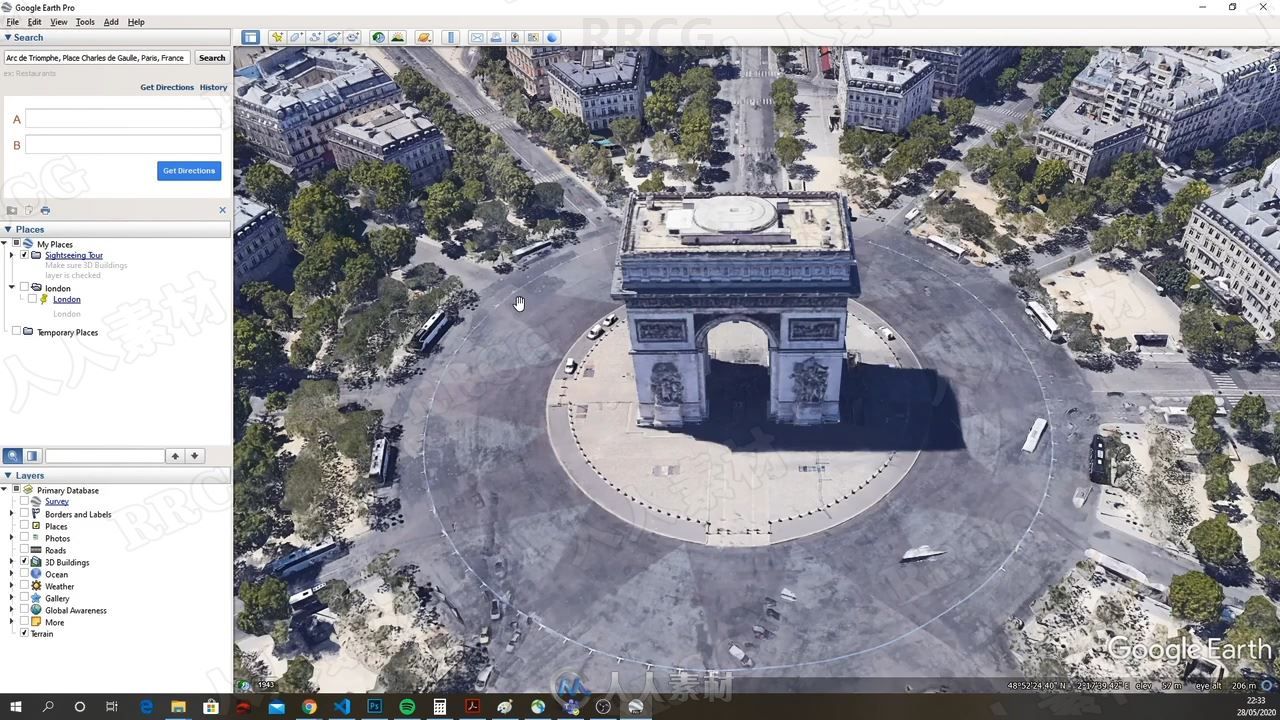Open the Help menu

136,21
